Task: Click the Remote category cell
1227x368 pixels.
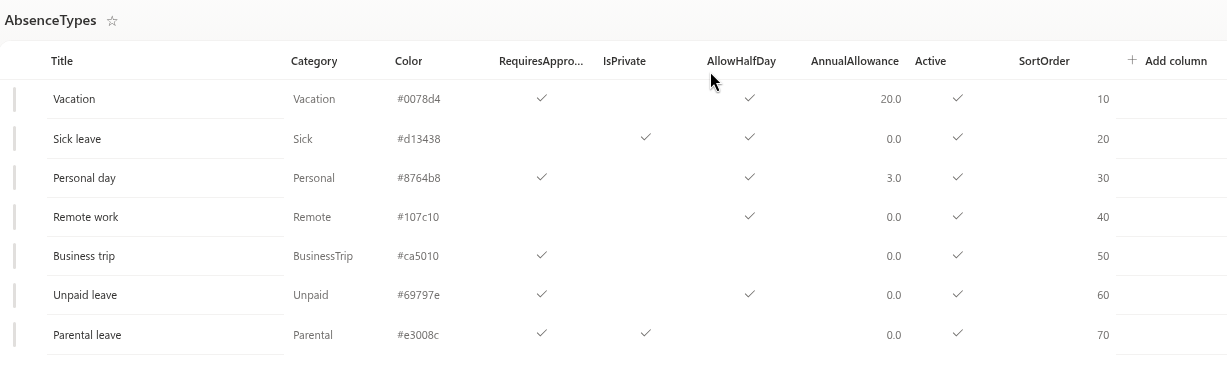Action: (312, 217)
